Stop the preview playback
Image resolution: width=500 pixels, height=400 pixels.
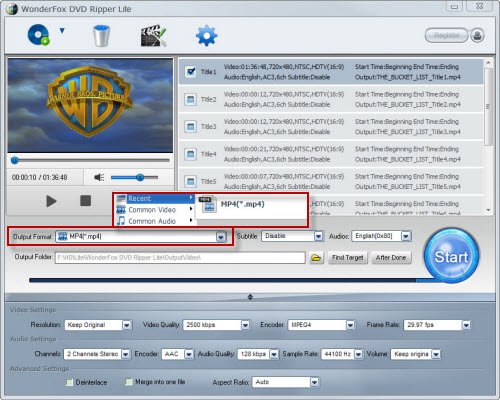tap(85, 201)
